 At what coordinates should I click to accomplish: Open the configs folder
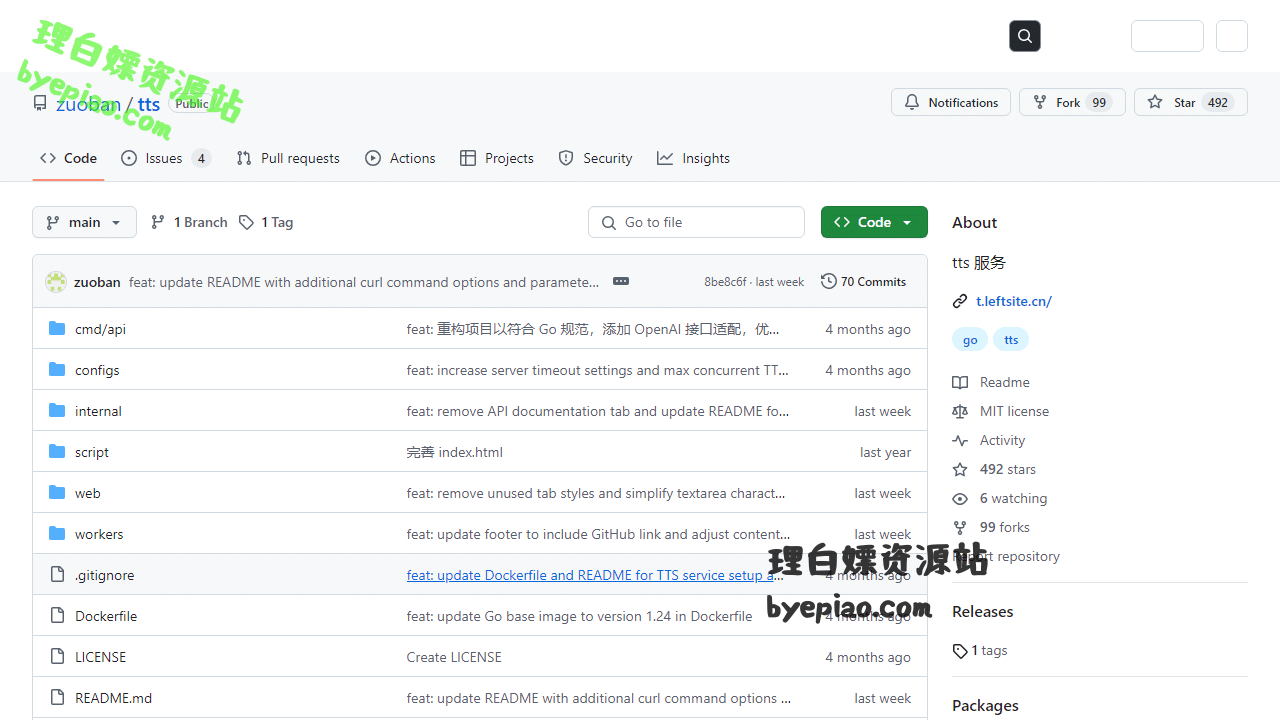pyautogui.click(x=97, y=370)
